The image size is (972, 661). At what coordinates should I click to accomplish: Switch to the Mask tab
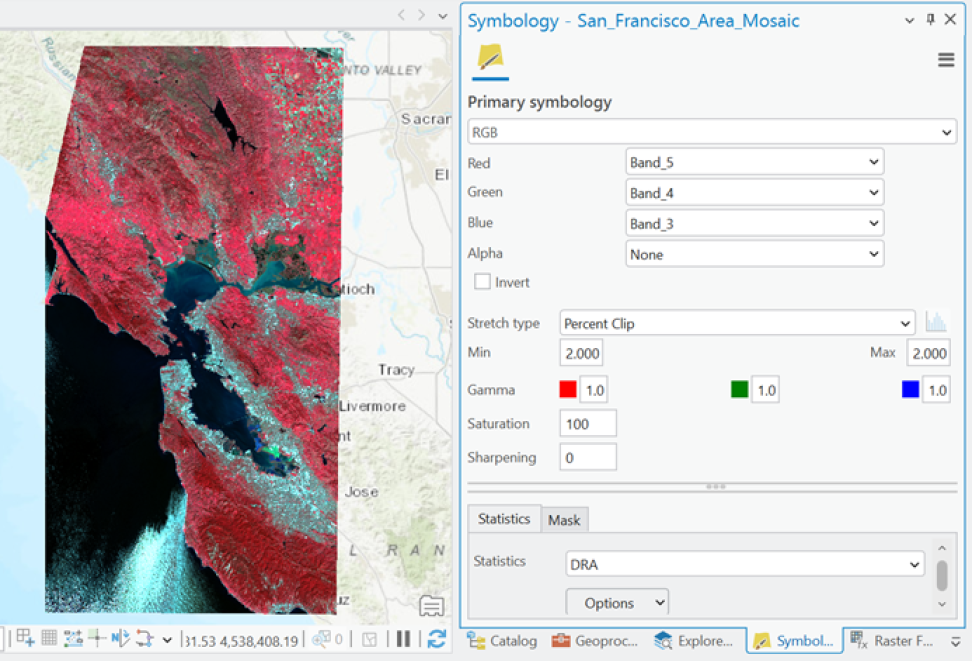pyautogui.click(x=564, y=520)
